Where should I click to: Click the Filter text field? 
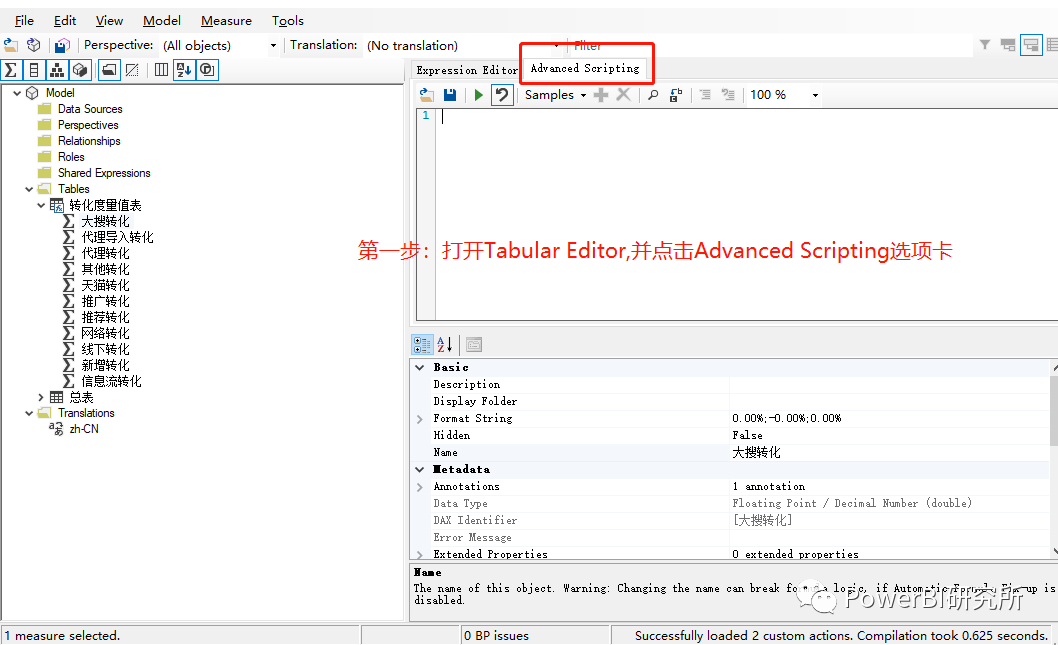(769, 45)
